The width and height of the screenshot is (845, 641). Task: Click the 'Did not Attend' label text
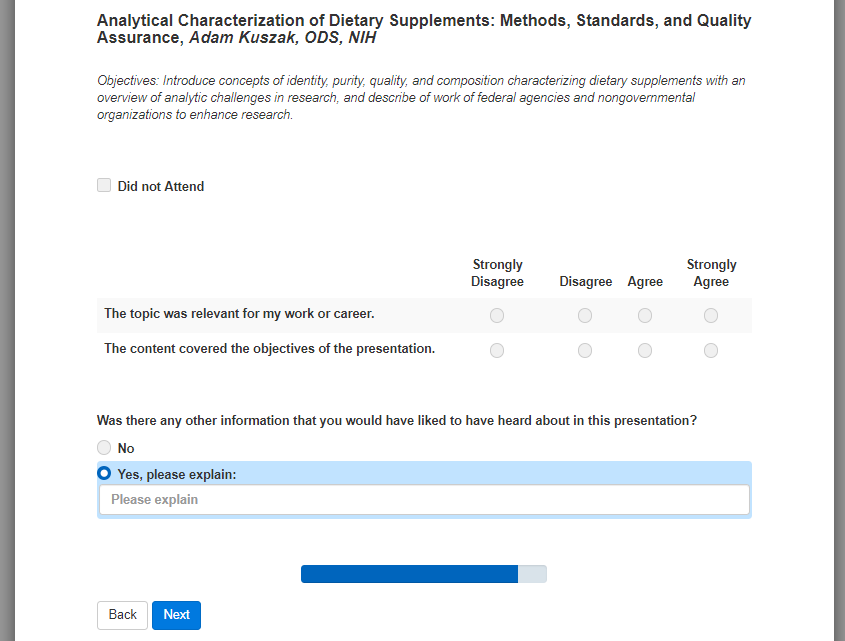click(161, 186)
